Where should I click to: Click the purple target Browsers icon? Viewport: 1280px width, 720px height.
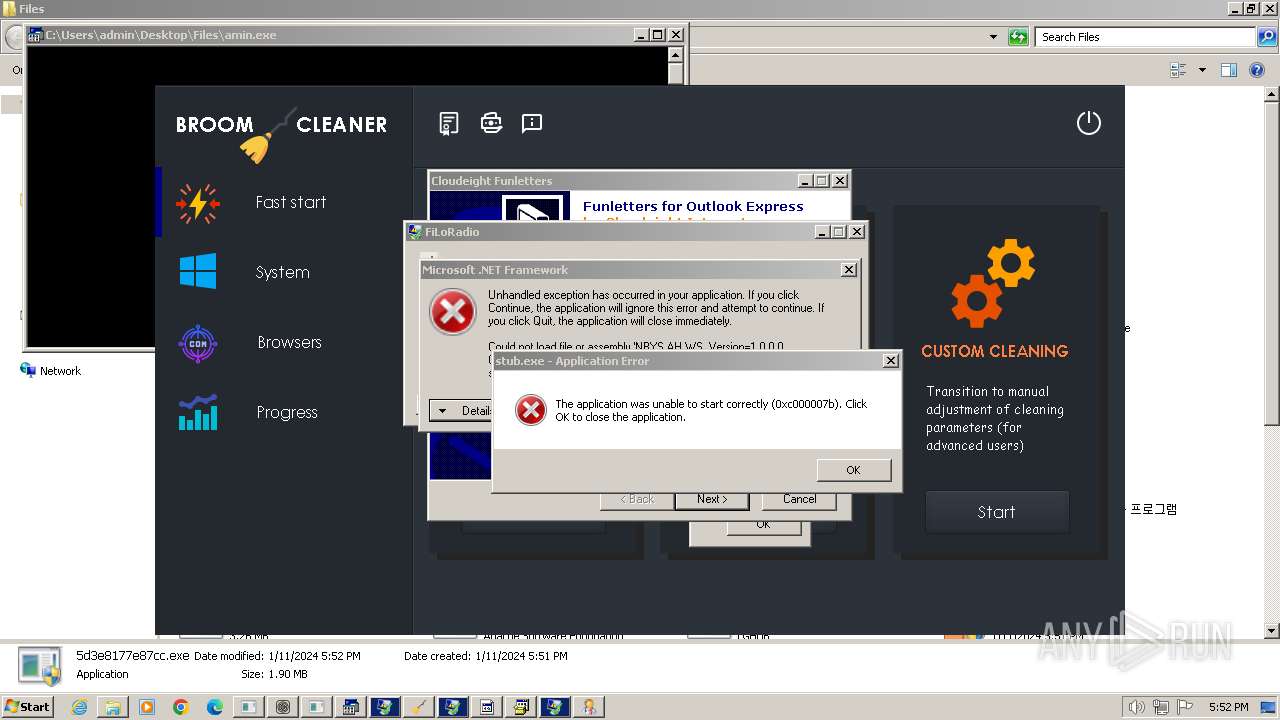pyautogui.click(x=198, y=343)
